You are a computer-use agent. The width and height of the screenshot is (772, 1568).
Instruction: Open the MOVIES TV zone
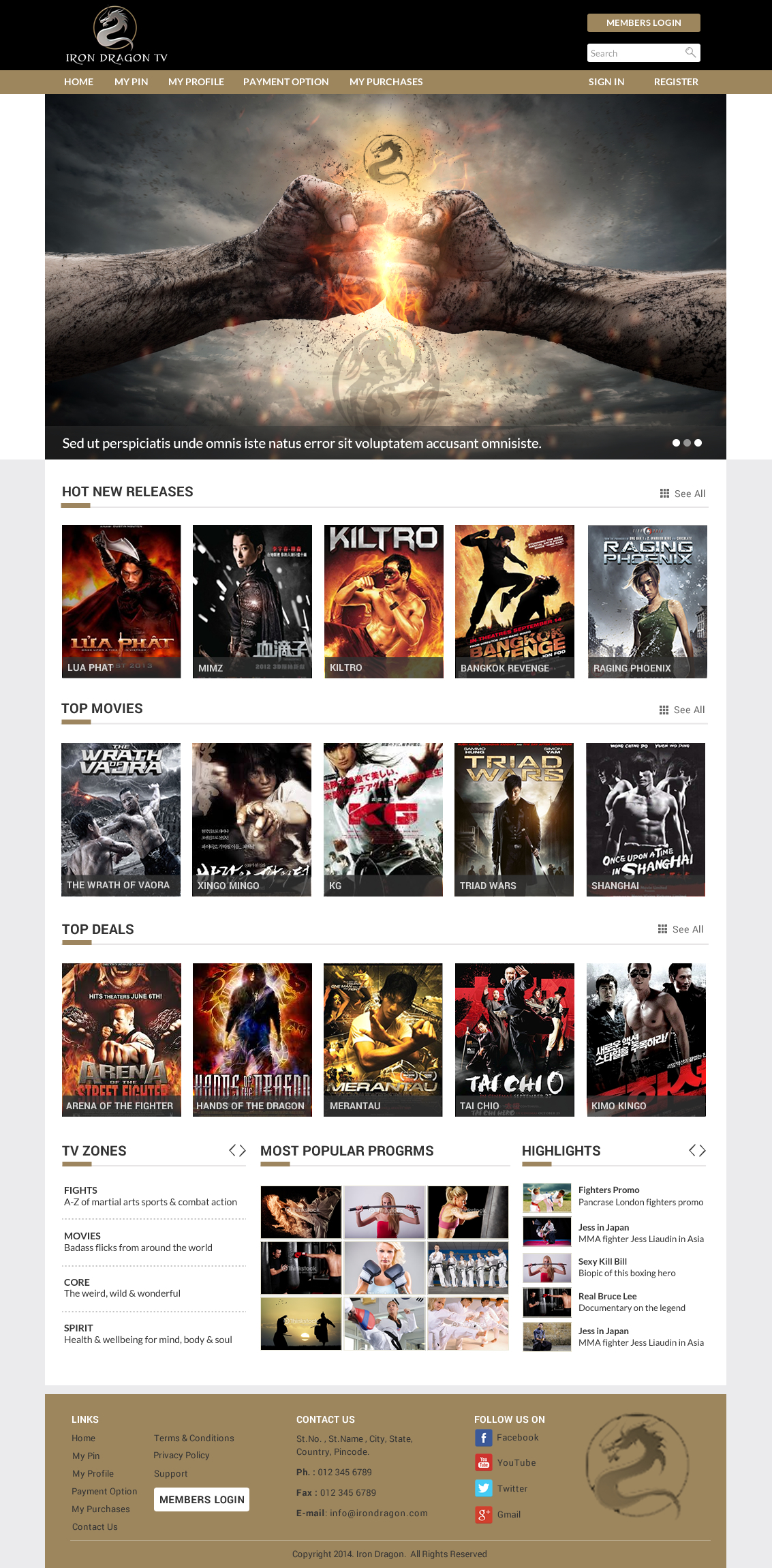click(x=138, y=1241)
